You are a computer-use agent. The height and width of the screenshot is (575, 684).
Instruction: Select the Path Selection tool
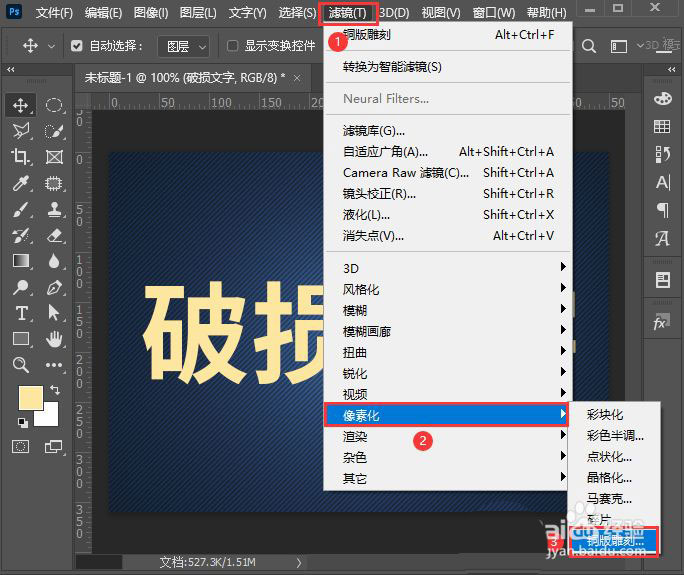54,313
